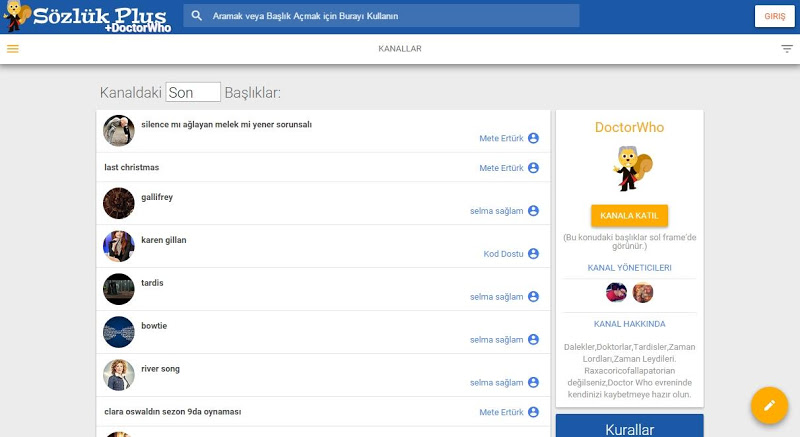This screenshot has height=437, width=800.
Task: Click the river song avatar thumbnail
Action: [118, 375]
